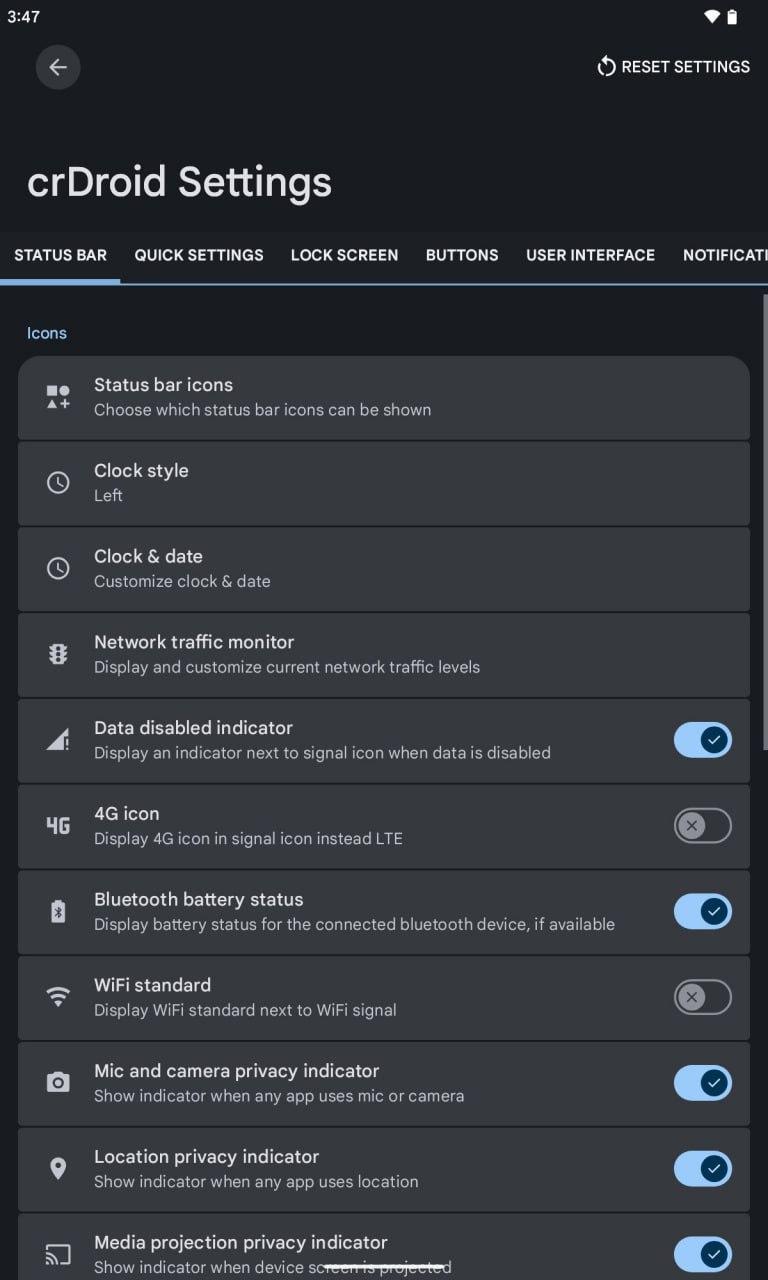
Task: Turn on WiFi standard toggle
Action: (x=702, y=997)
